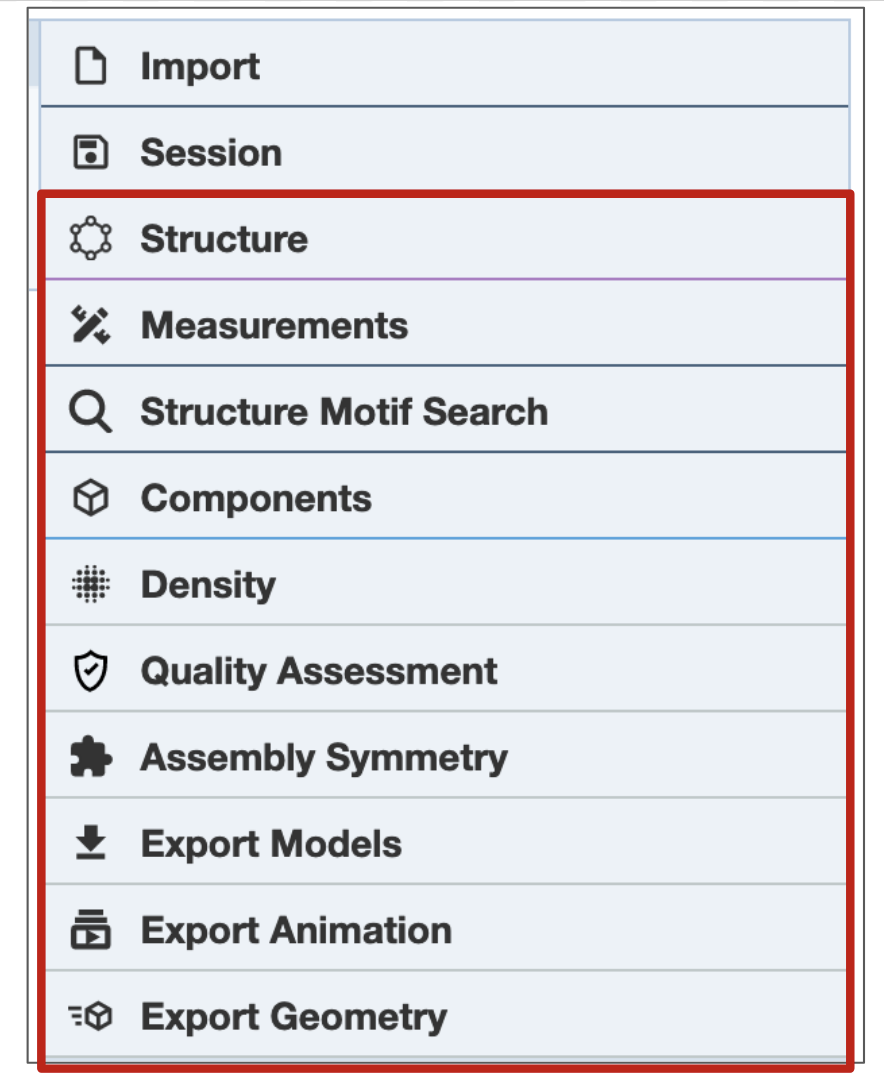Click the Components cube icon
Image resolution: width=884 pixels, height=1088 pixels.
91,498
